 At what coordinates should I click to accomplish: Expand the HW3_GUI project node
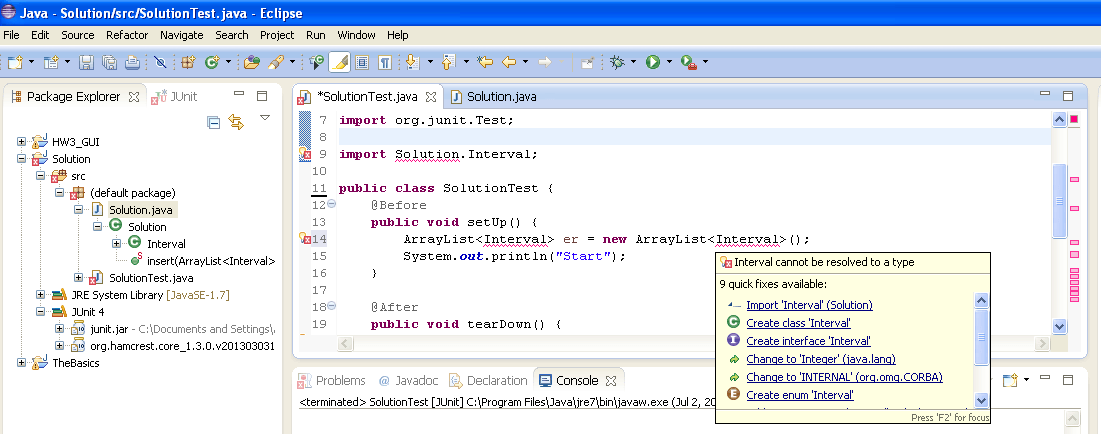coord(22,142)
